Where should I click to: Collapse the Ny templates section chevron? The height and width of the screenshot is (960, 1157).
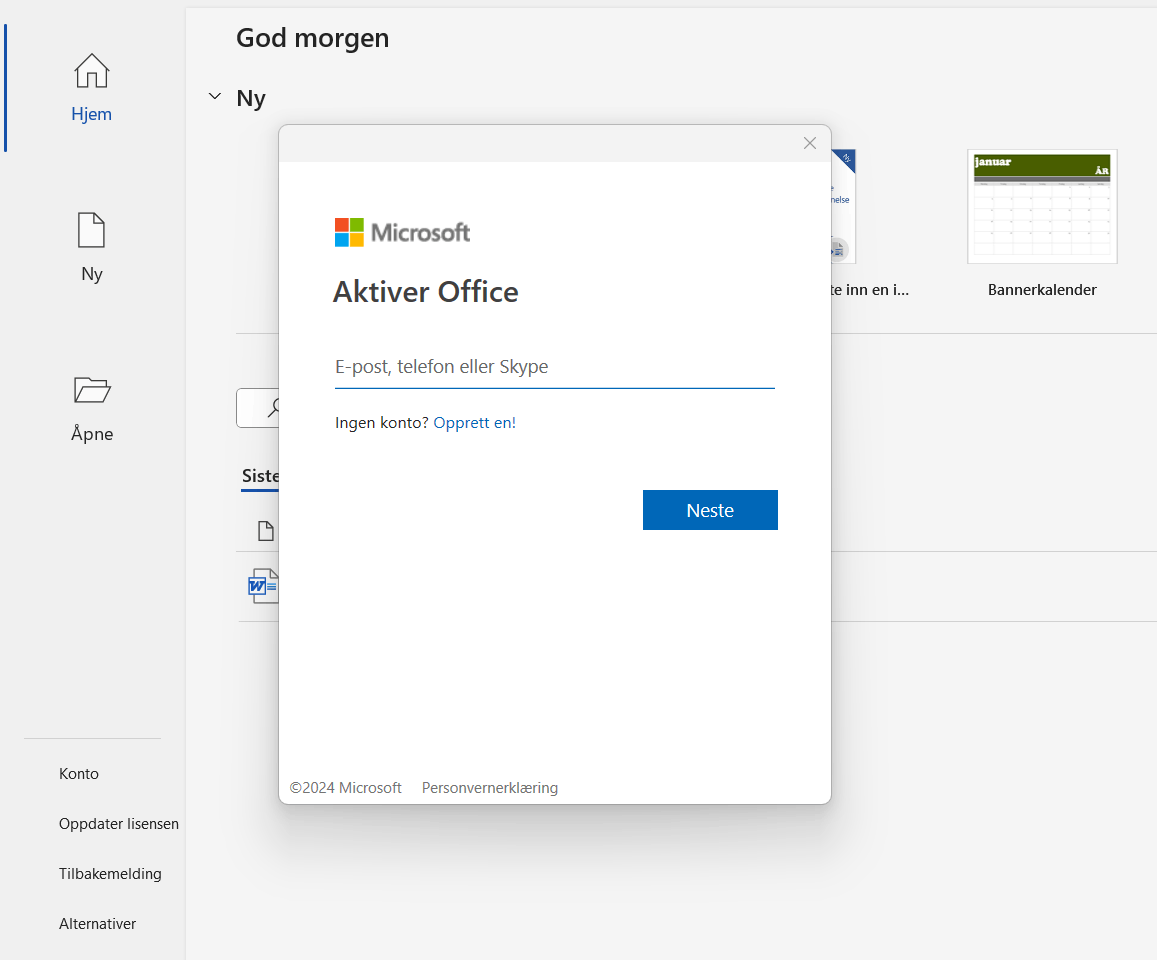click(214, 96)
